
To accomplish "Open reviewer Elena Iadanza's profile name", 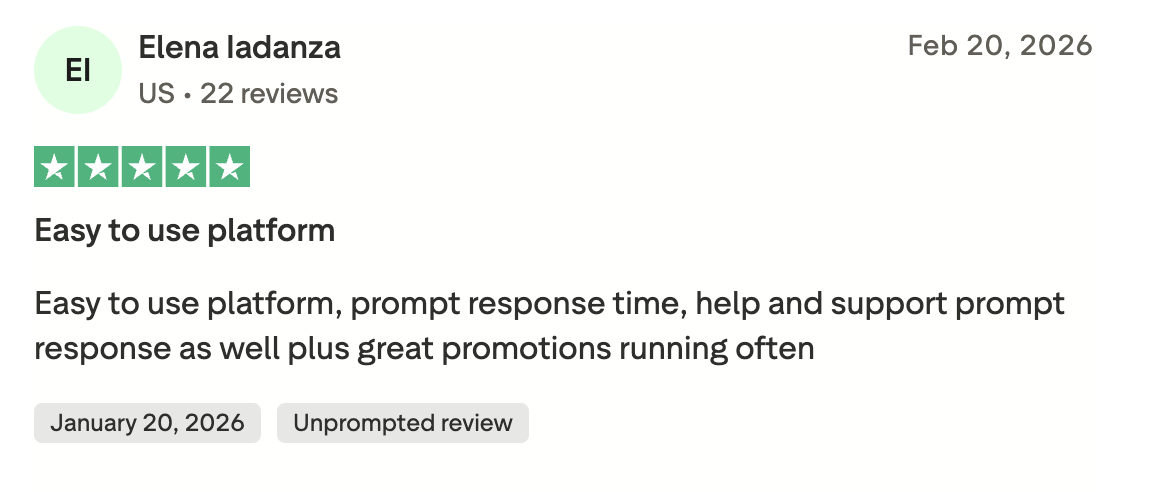I will (239, 47).
